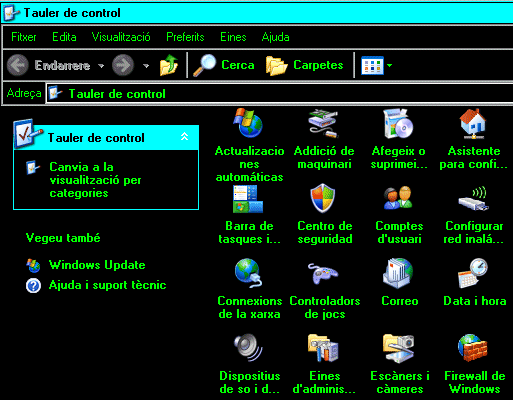Open the Eines menu
This screenshot has height=400, width=513.
[233, 37]
